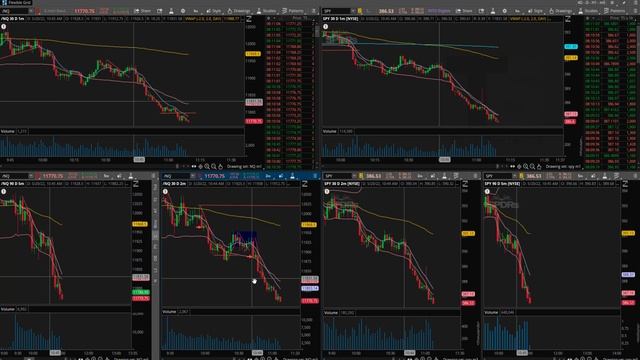Toggle side panel icon beside top-left /NQ chart header
The height and width of the screenshot is (360, 640).
(x=249, y=20)
